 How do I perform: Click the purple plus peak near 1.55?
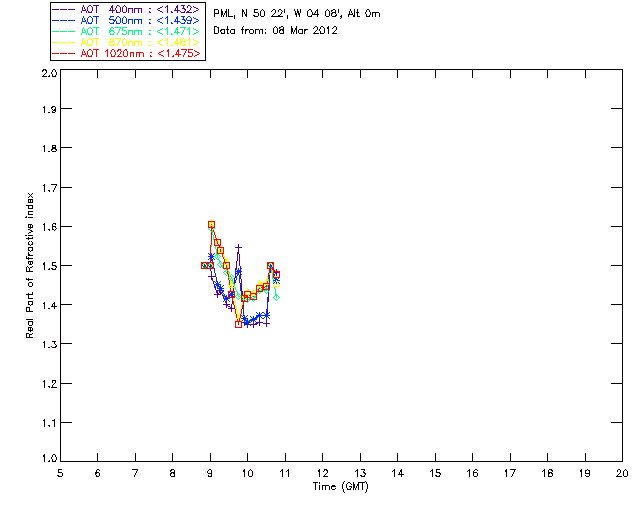(238, 247)
